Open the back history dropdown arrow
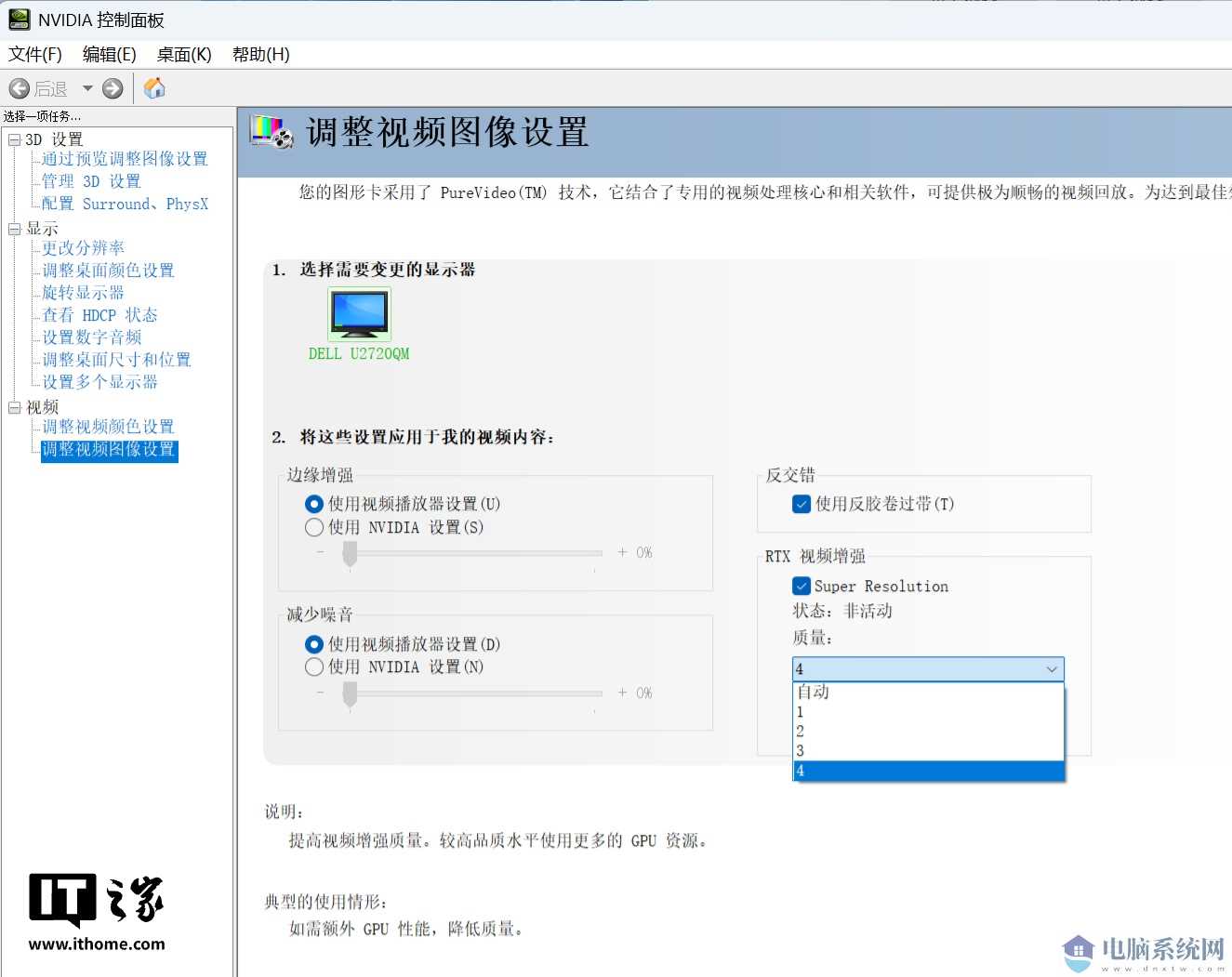 point(87,88)
